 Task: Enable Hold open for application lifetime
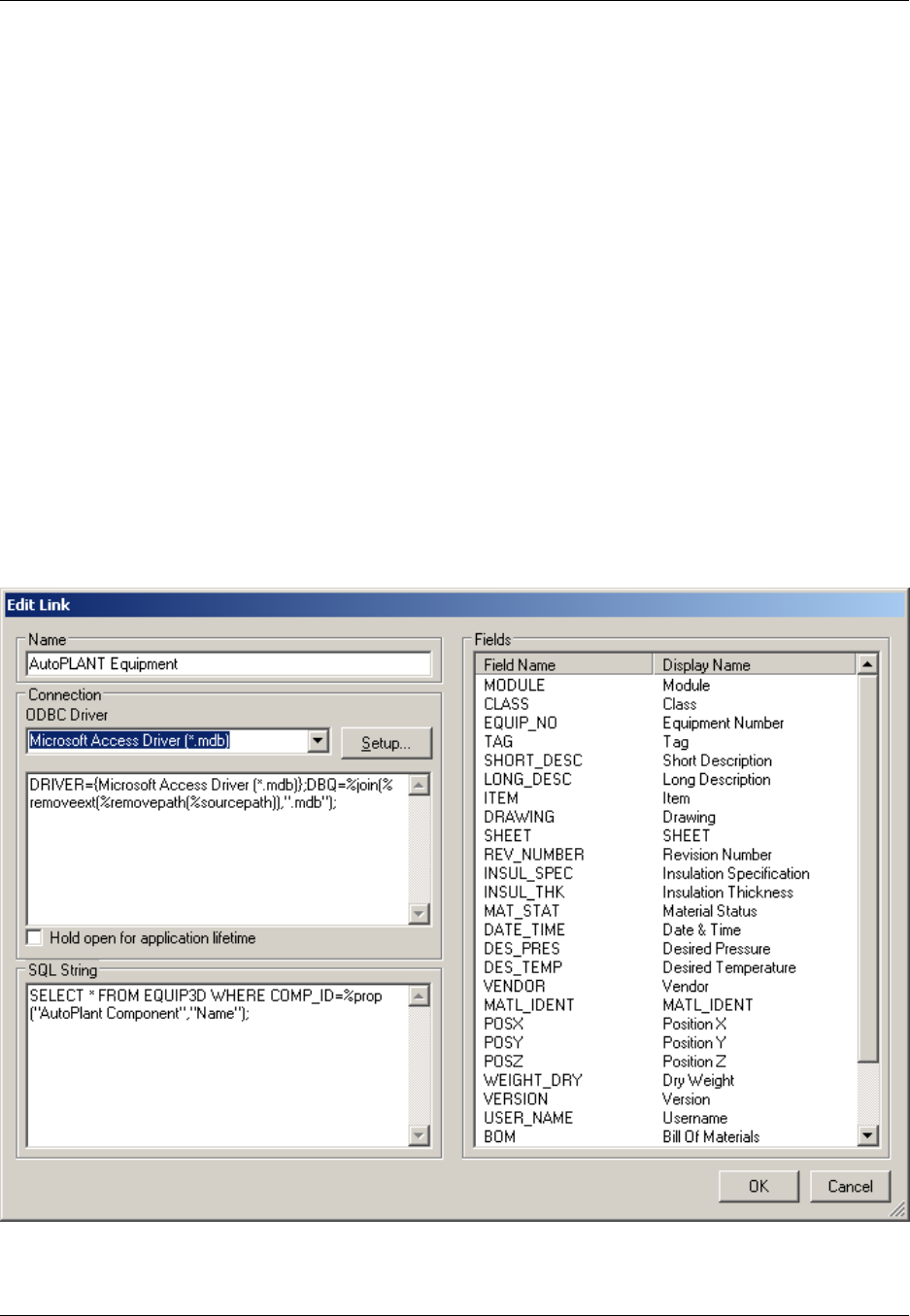coord(35,938)
